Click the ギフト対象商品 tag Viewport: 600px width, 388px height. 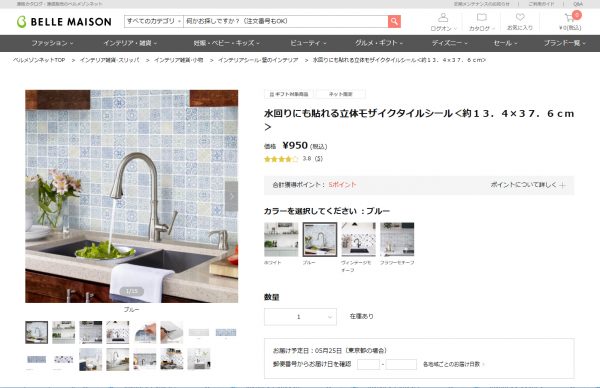click(289, 94)
